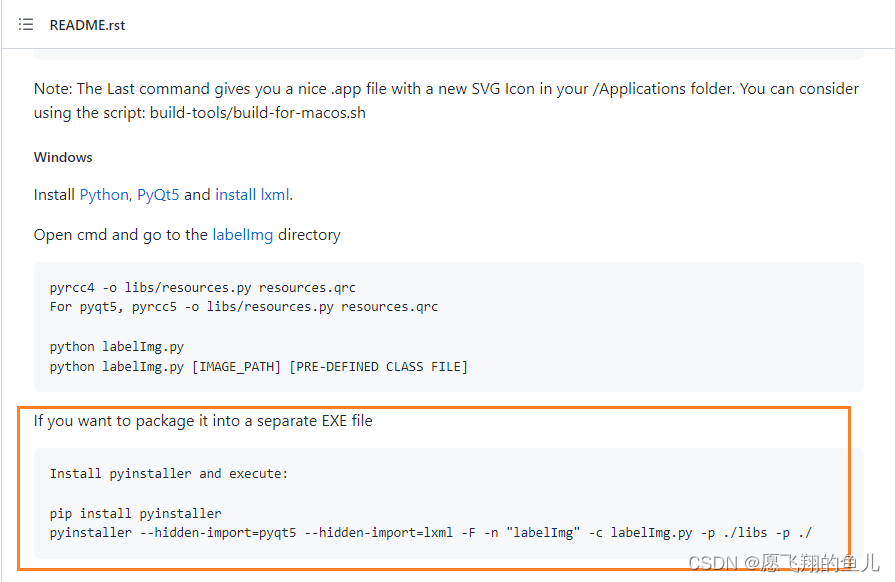Click the Windows section heading

tap(63, 157)
